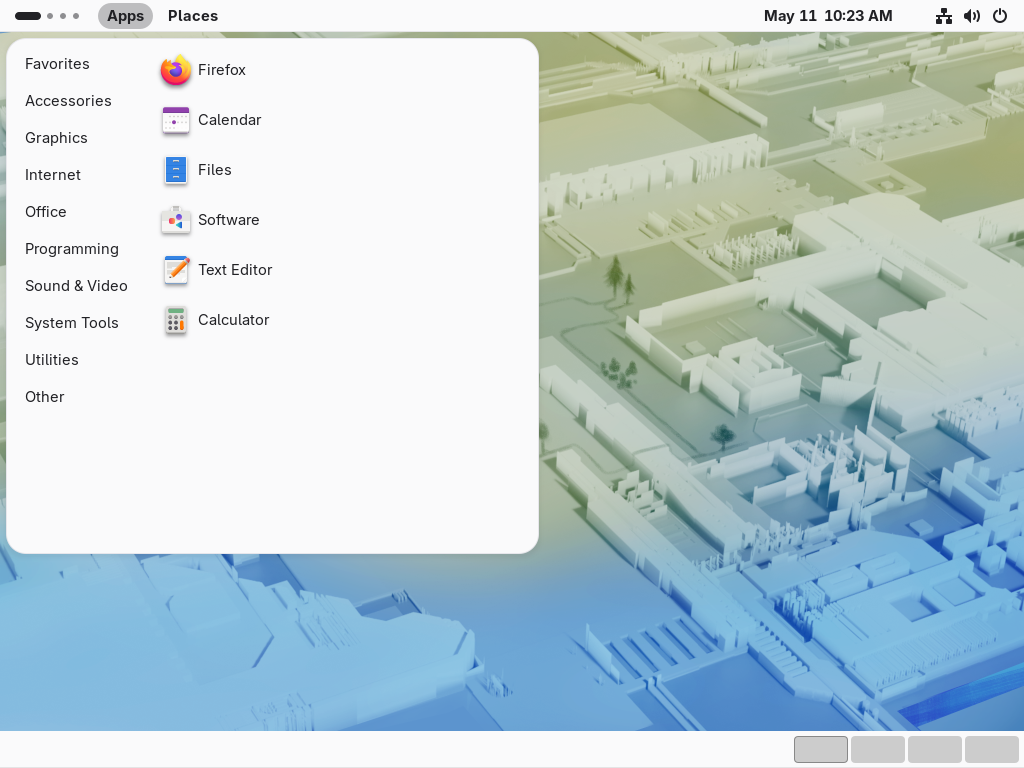Switch to the fourth workspace thumbnail in bottom bar
Screen dimensions: 1024x768
click(x=991, y=750)
